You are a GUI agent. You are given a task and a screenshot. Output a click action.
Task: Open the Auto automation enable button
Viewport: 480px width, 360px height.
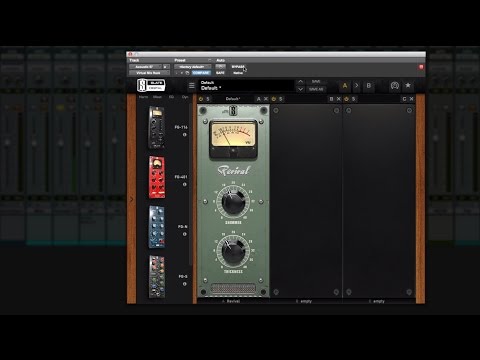[x=220, y=67]
